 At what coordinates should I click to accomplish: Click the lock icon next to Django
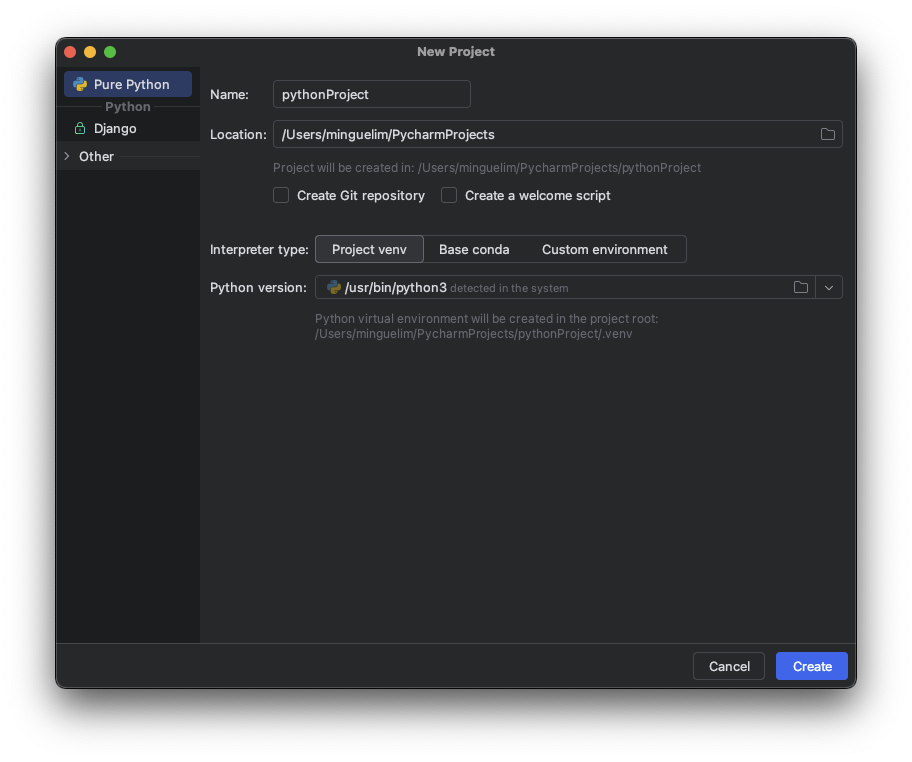click(80, 129)
